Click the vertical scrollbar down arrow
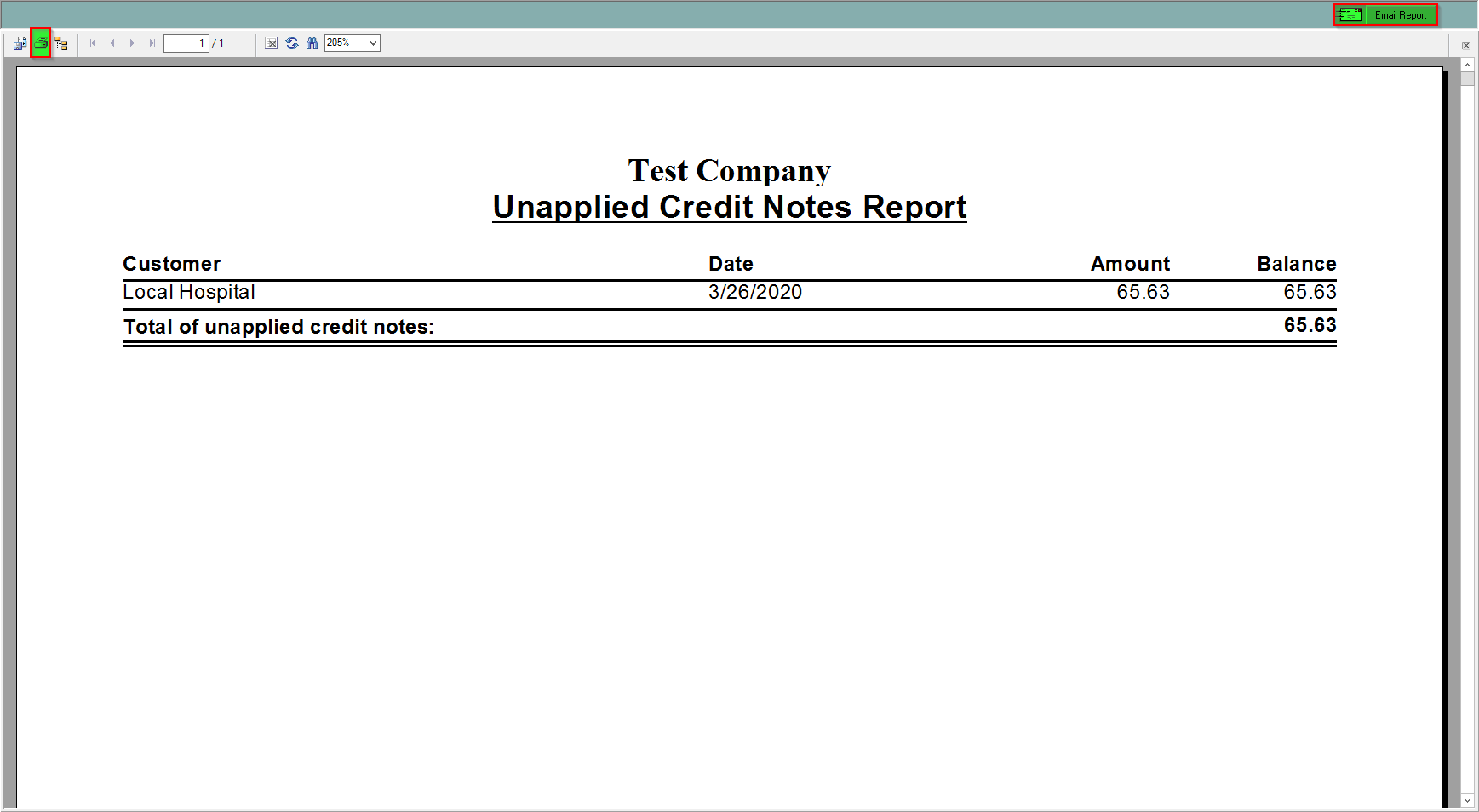The width and height of the screenshot is (1479, 812). (x=1467, y=800)
